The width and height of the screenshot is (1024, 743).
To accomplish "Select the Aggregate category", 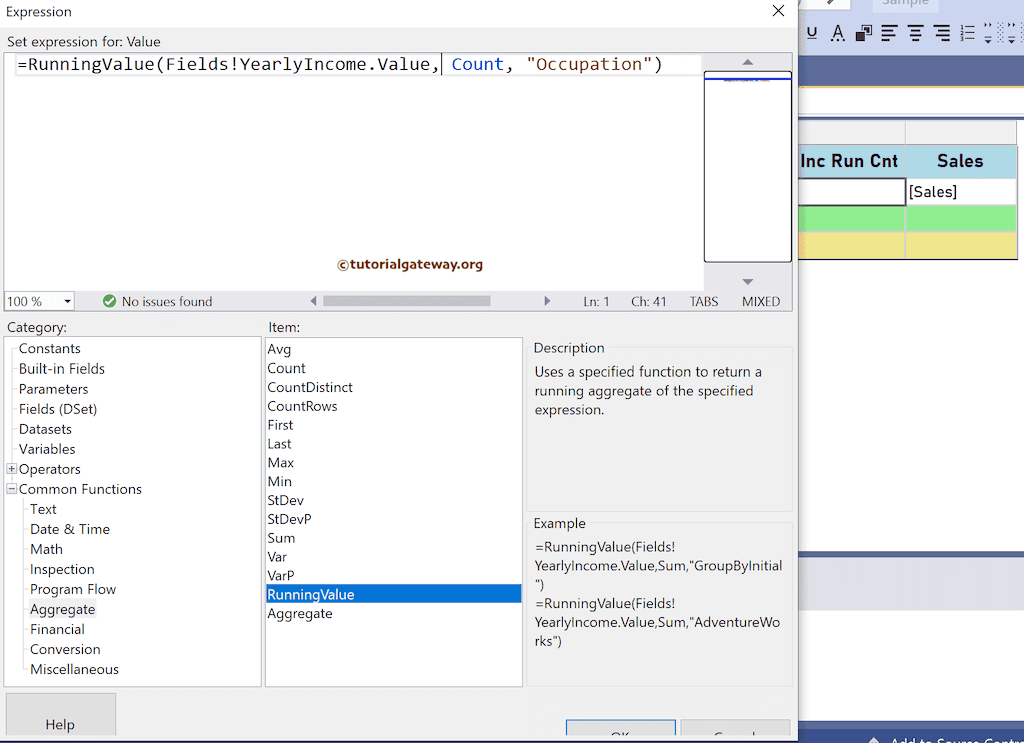I will [x=62, y=609].
